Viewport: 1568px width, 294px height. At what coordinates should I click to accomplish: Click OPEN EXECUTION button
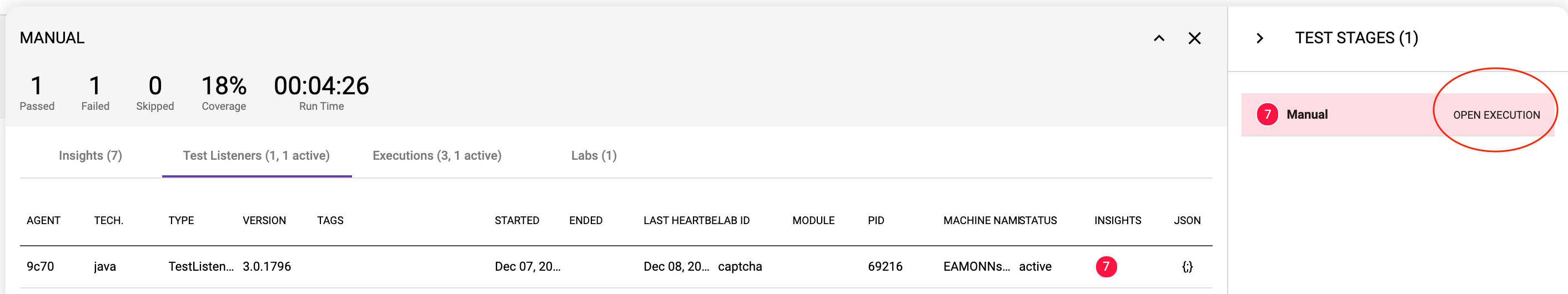[x=1496, y=115]
